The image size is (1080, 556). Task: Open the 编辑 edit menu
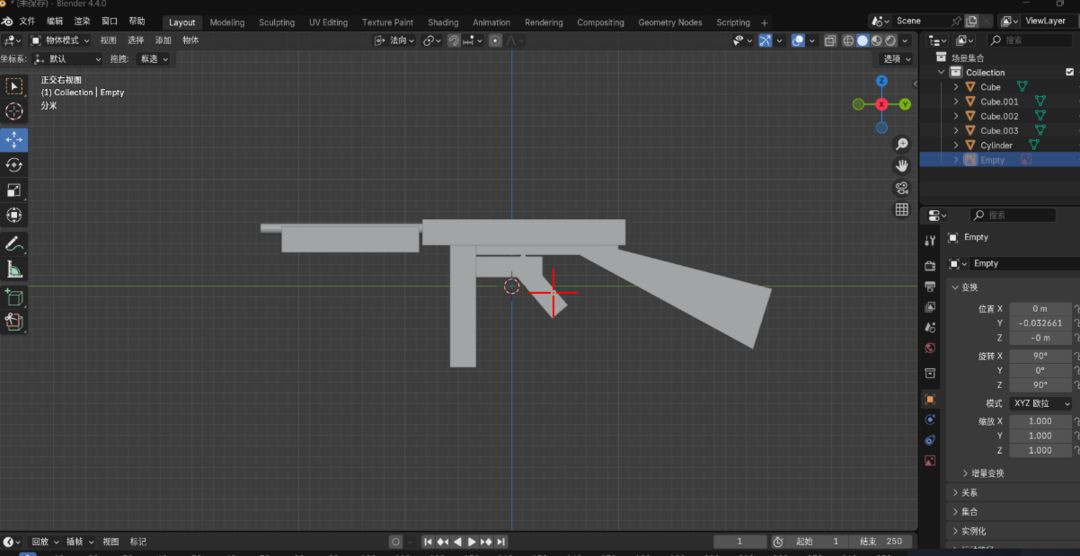pyautogui.click(x=54, y=21)
